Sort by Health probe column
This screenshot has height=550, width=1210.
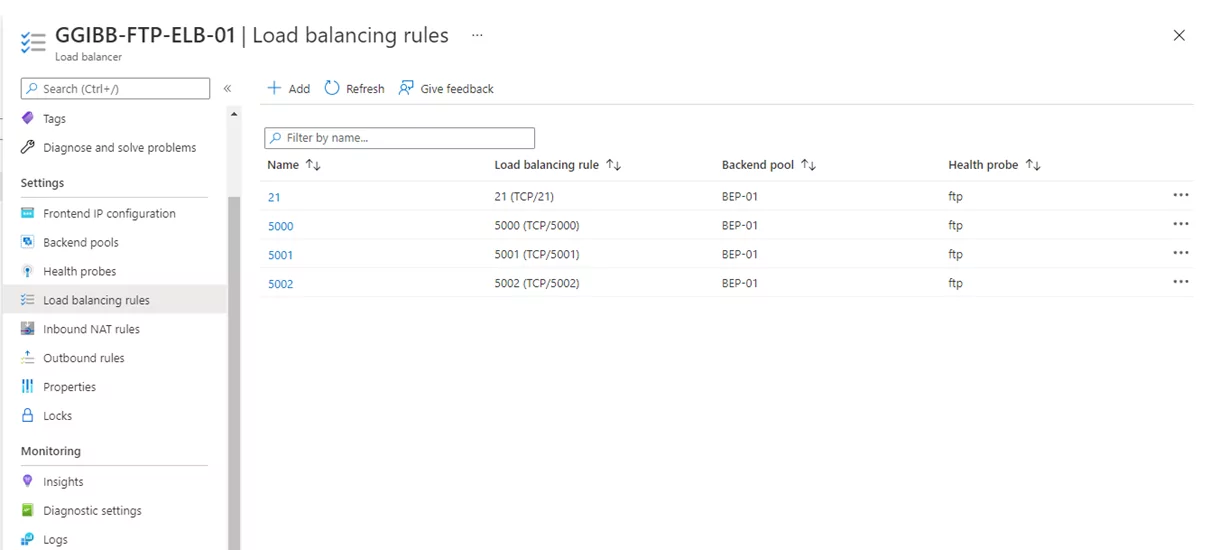pyautogui.click(x=1033, y=165)
